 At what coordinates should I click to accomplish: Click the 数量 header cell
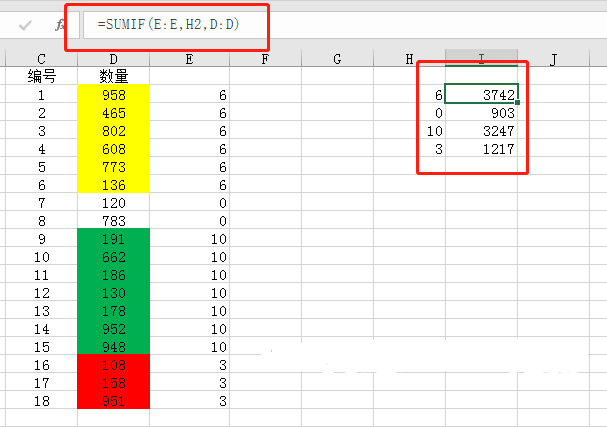[113, 76]
